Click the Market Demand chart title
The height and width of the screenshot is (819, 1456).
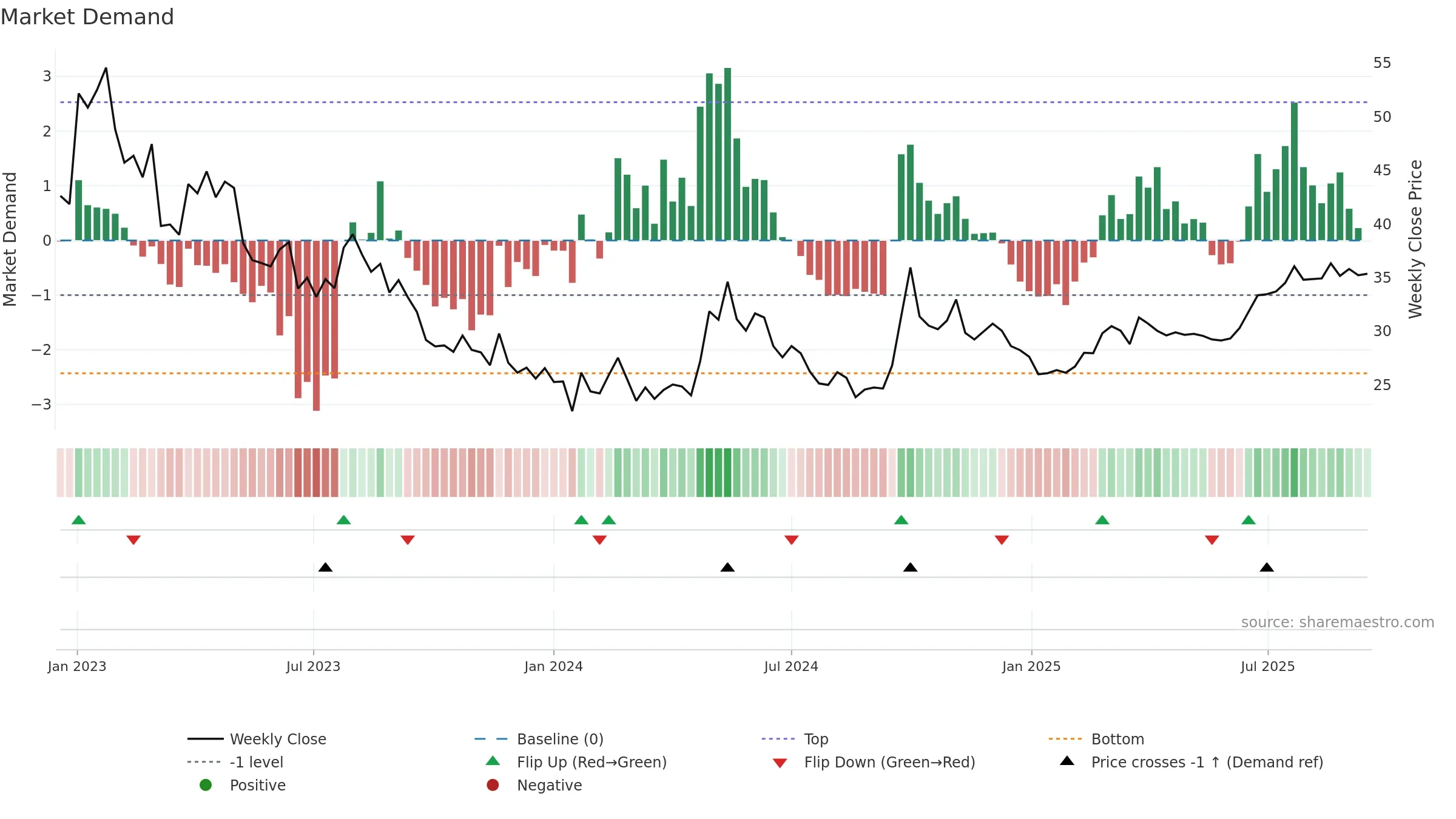coord(87,17)
